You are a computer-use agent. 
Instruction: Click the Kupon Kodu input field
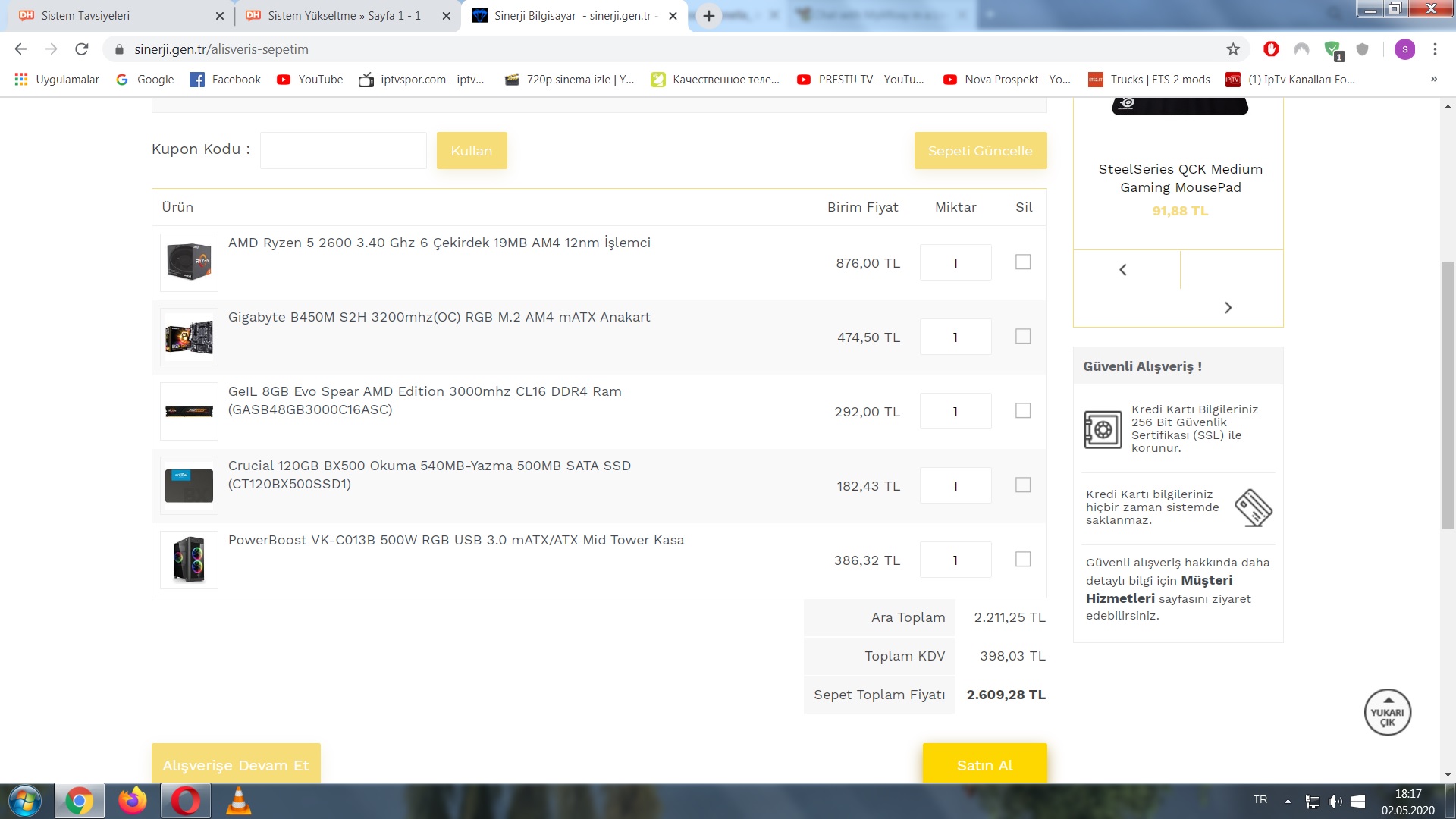(x=344, y=150)
